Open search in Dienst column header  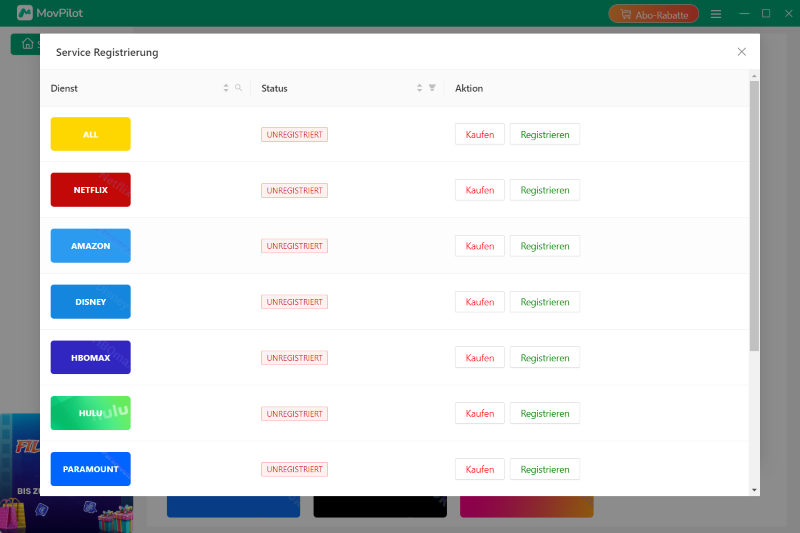(x=238, y=88)
